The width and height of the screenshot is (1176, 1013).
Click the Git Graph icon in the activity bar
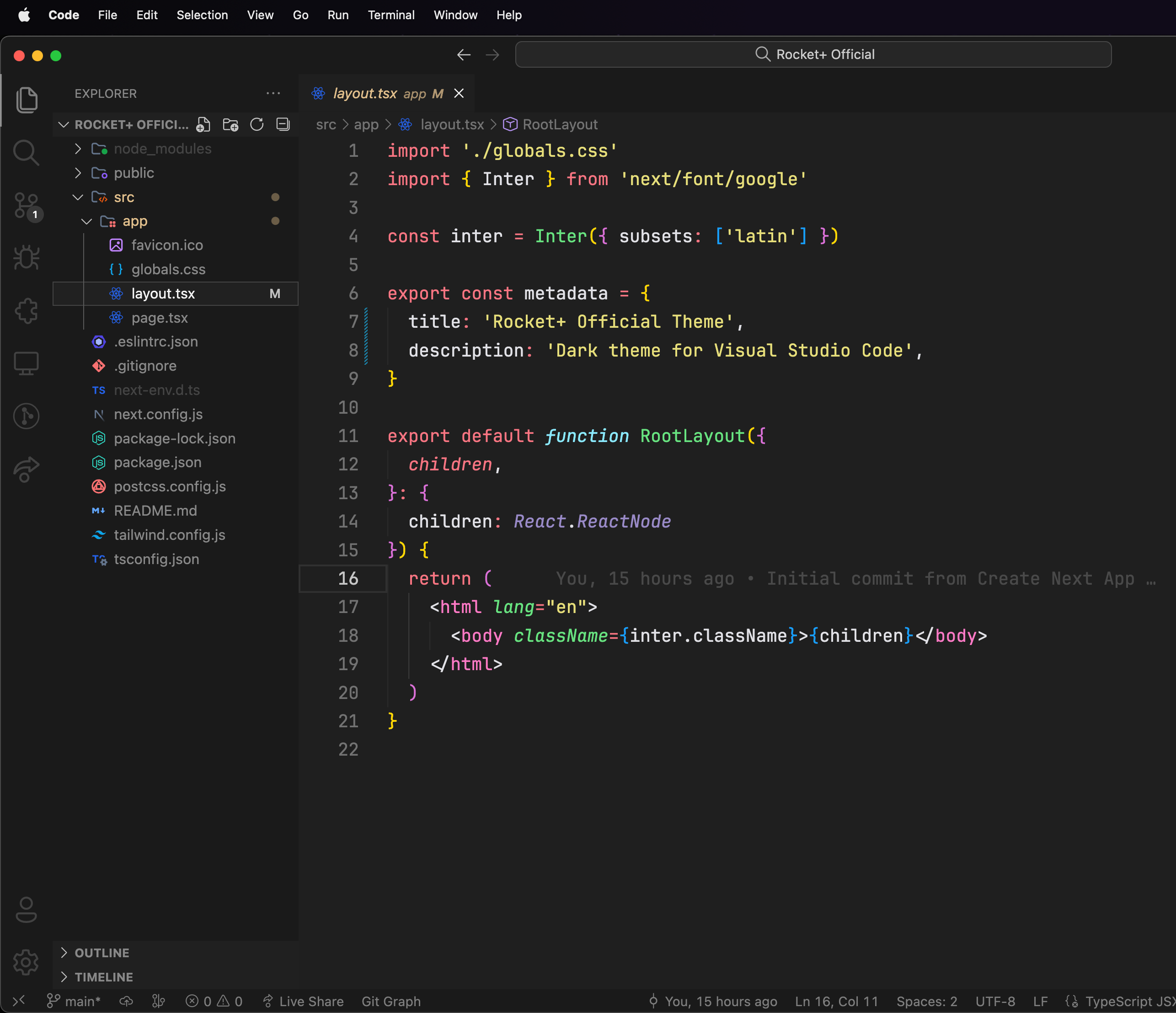(x=26, y=416)
